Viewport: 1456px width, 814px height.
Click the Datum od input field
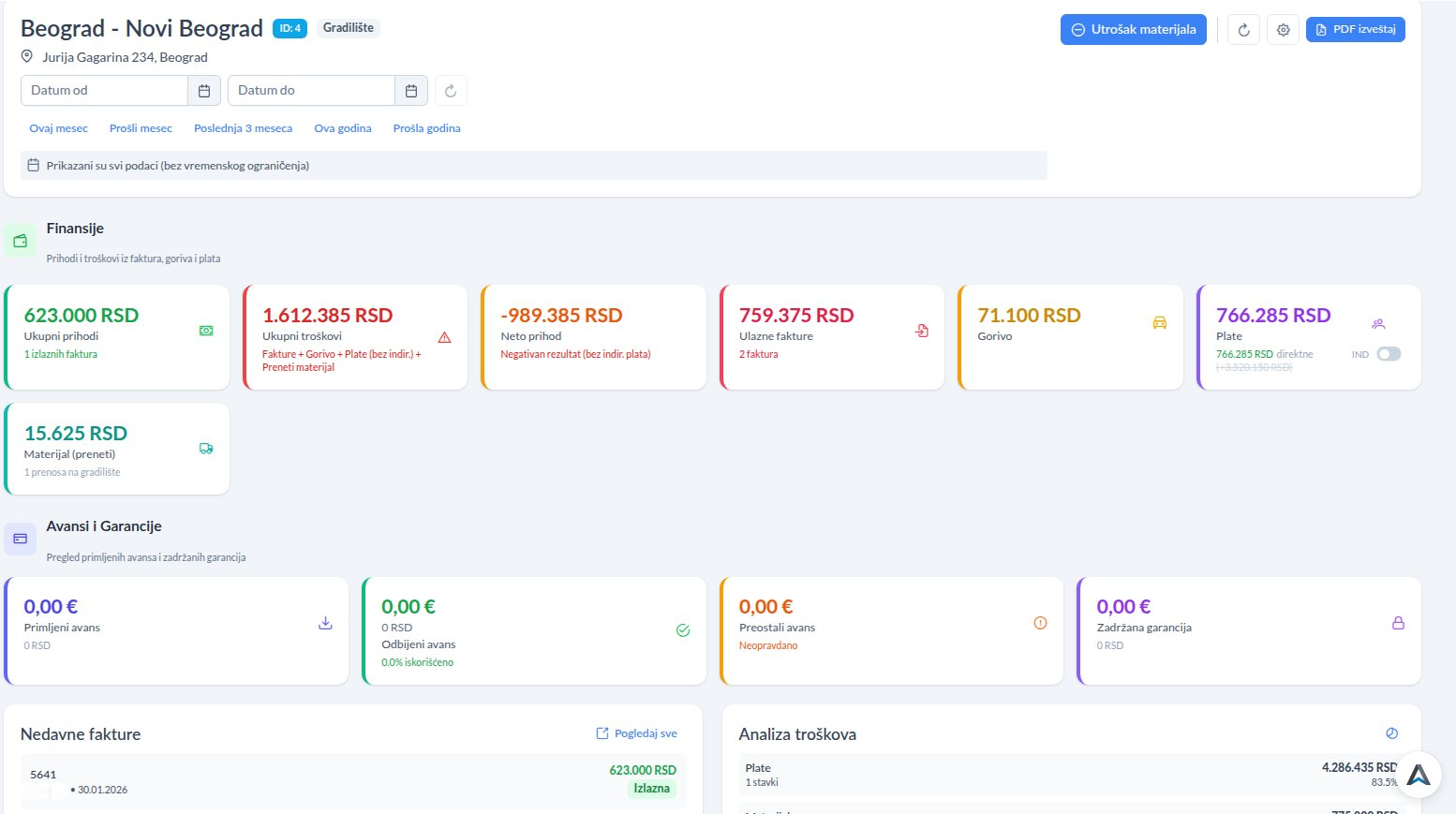click(x=103, y=90)
